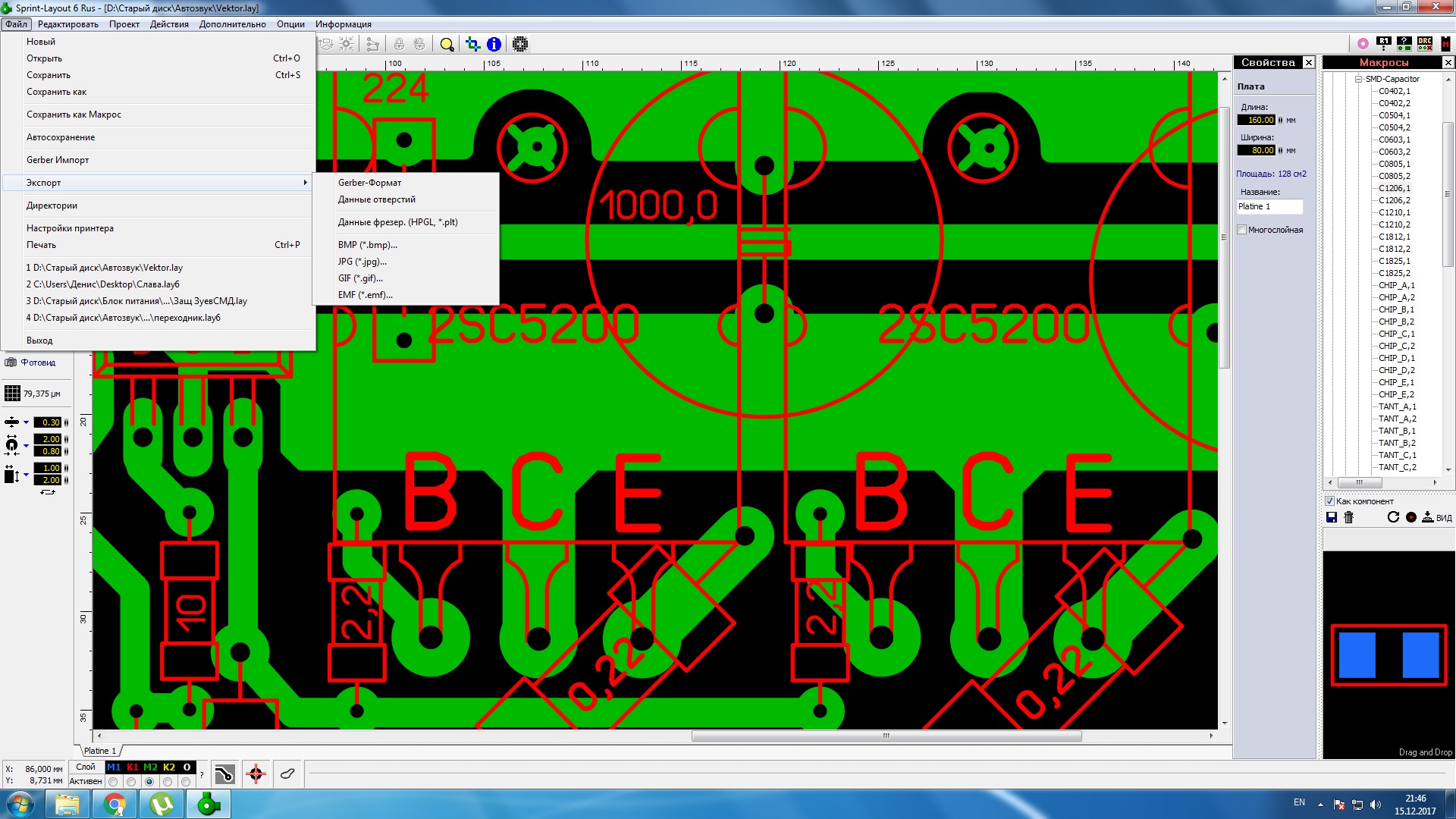Screen dimensions: 1456x819
Task: Toggle visibility of M1 layer label
Action: (x=114, y=767)
